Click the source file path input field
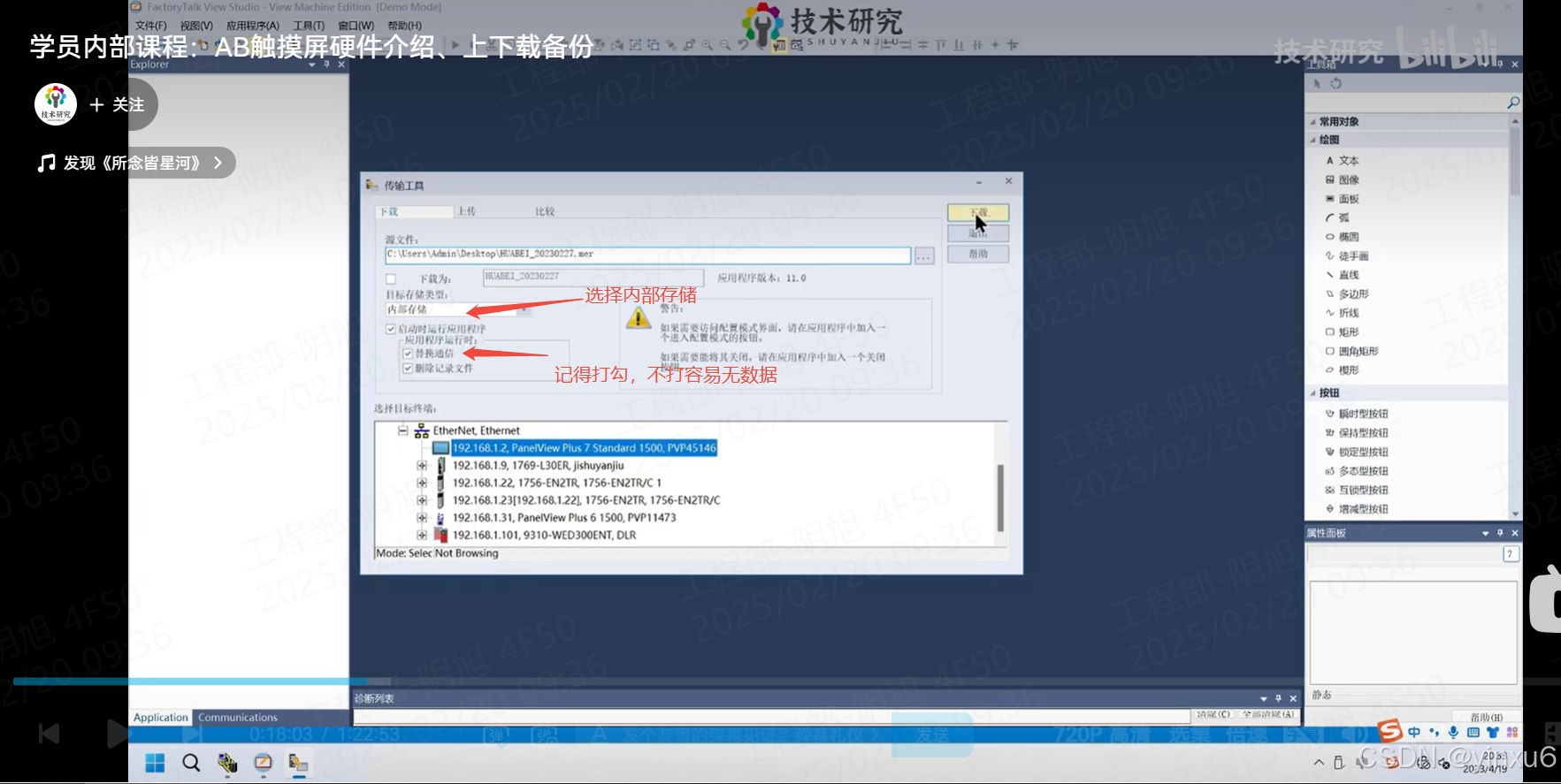The image size is (1561, 784). [647, 255]
